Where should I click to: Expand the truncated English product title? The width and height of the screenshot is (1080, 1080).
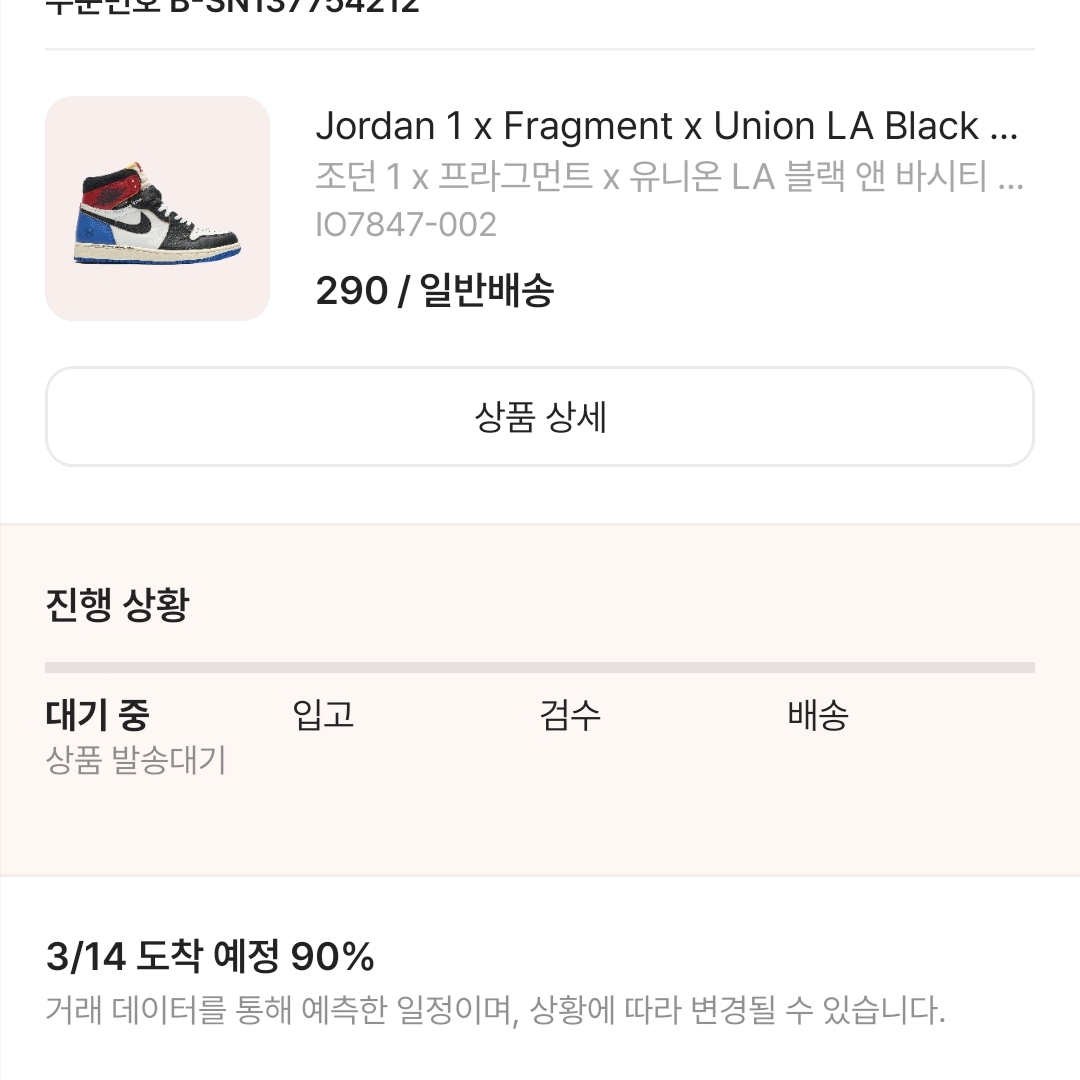(x=1003, y=126)
